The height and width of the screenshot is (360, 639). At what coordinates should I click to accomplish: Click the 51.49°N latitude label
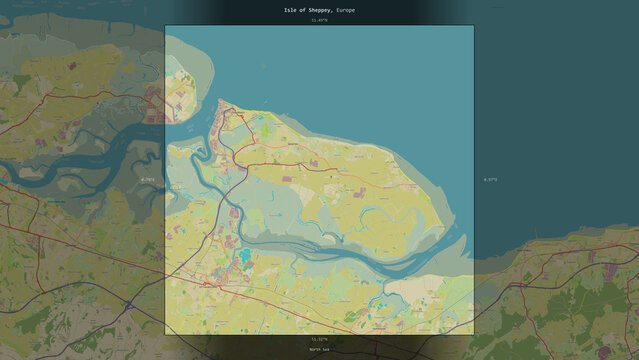pos(319,20)
